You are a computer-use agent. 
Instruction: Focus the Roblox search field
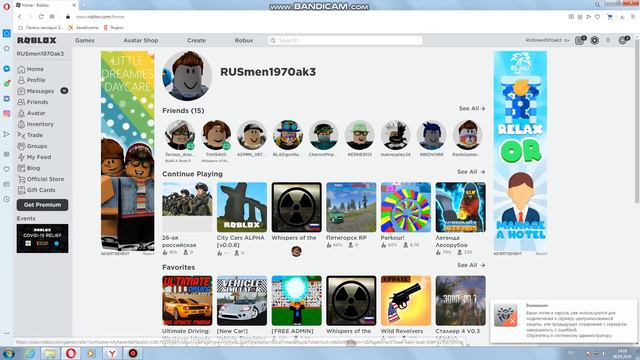click(x=345, y=40)
